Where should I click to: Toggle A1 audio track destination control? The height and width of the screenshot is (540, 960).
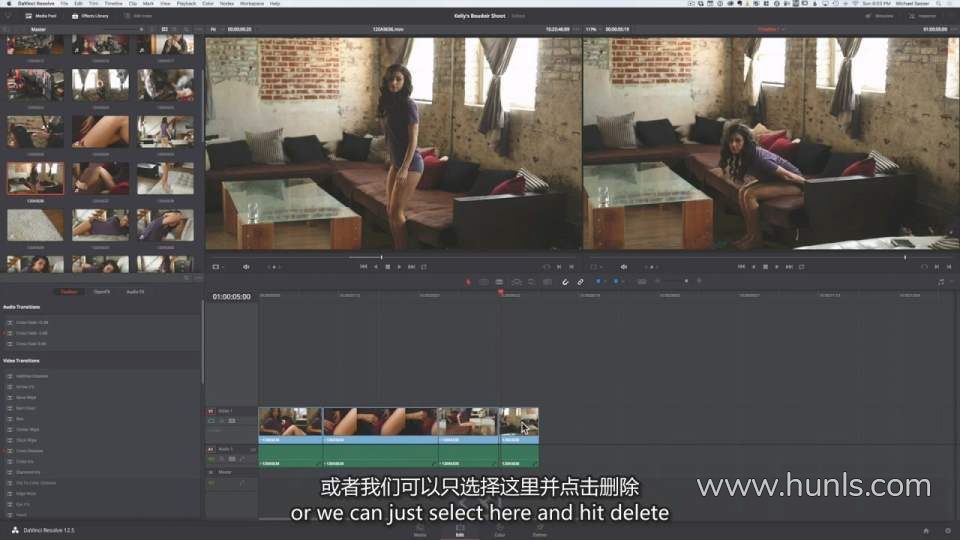tap(211, 449)
